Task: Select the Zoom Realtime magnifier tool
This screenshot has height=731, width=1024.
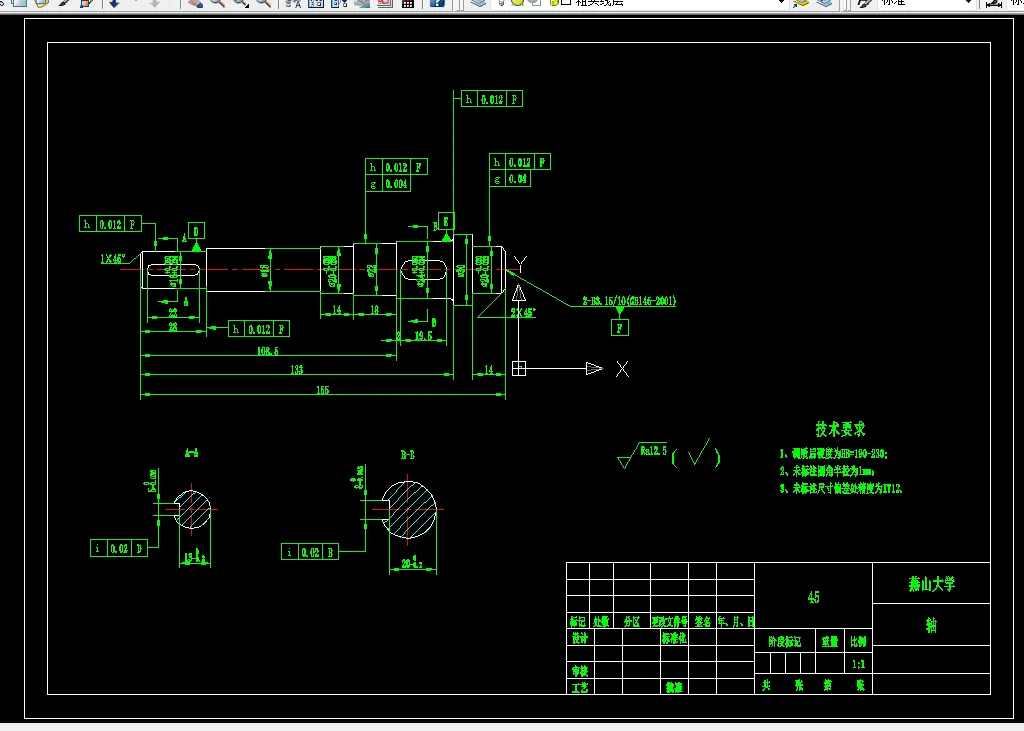Action: 217,3
